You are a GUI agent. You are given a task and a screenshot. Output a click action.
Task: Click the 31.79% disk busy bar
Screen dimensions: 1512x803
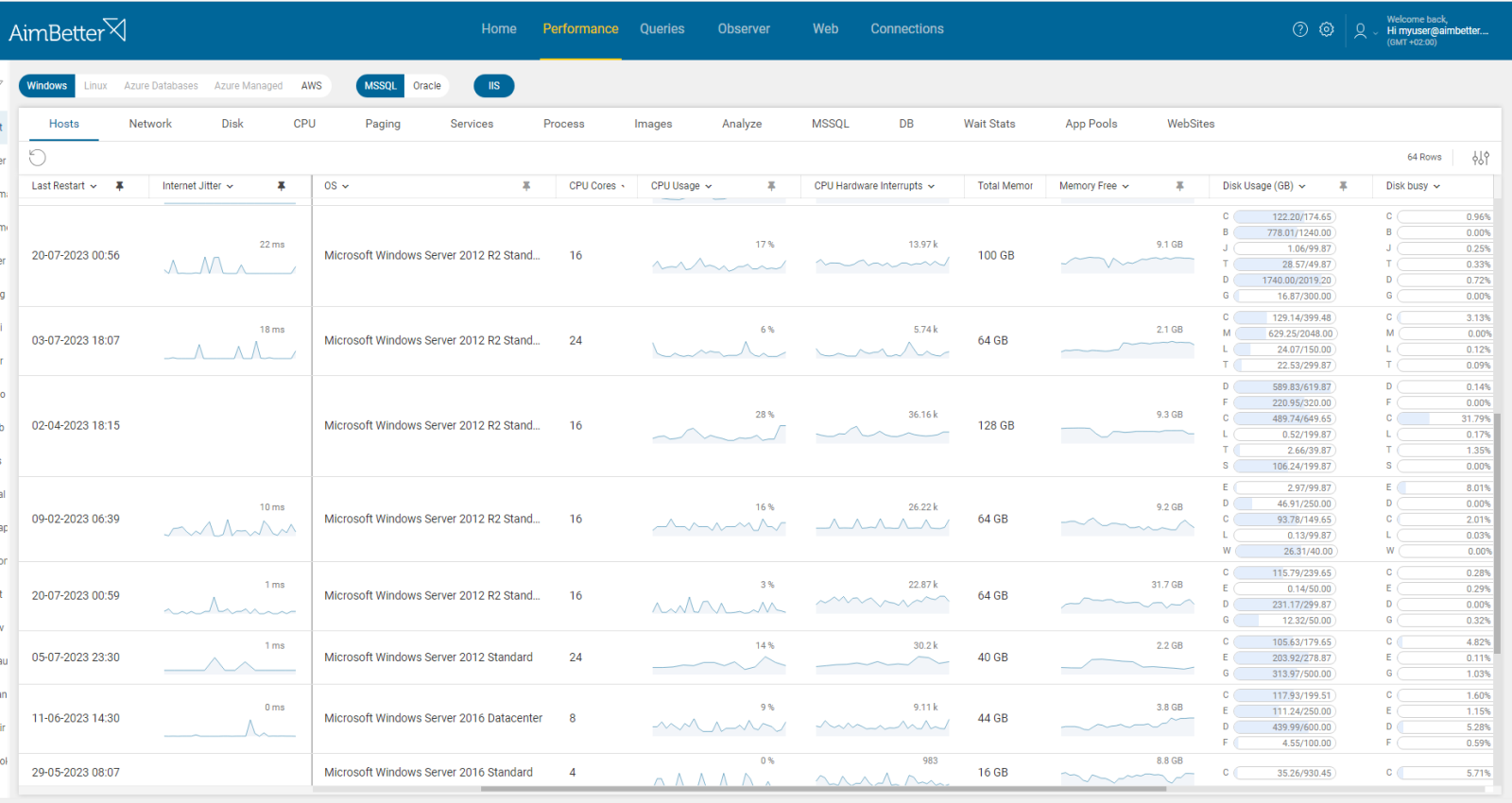(1445, 419)
